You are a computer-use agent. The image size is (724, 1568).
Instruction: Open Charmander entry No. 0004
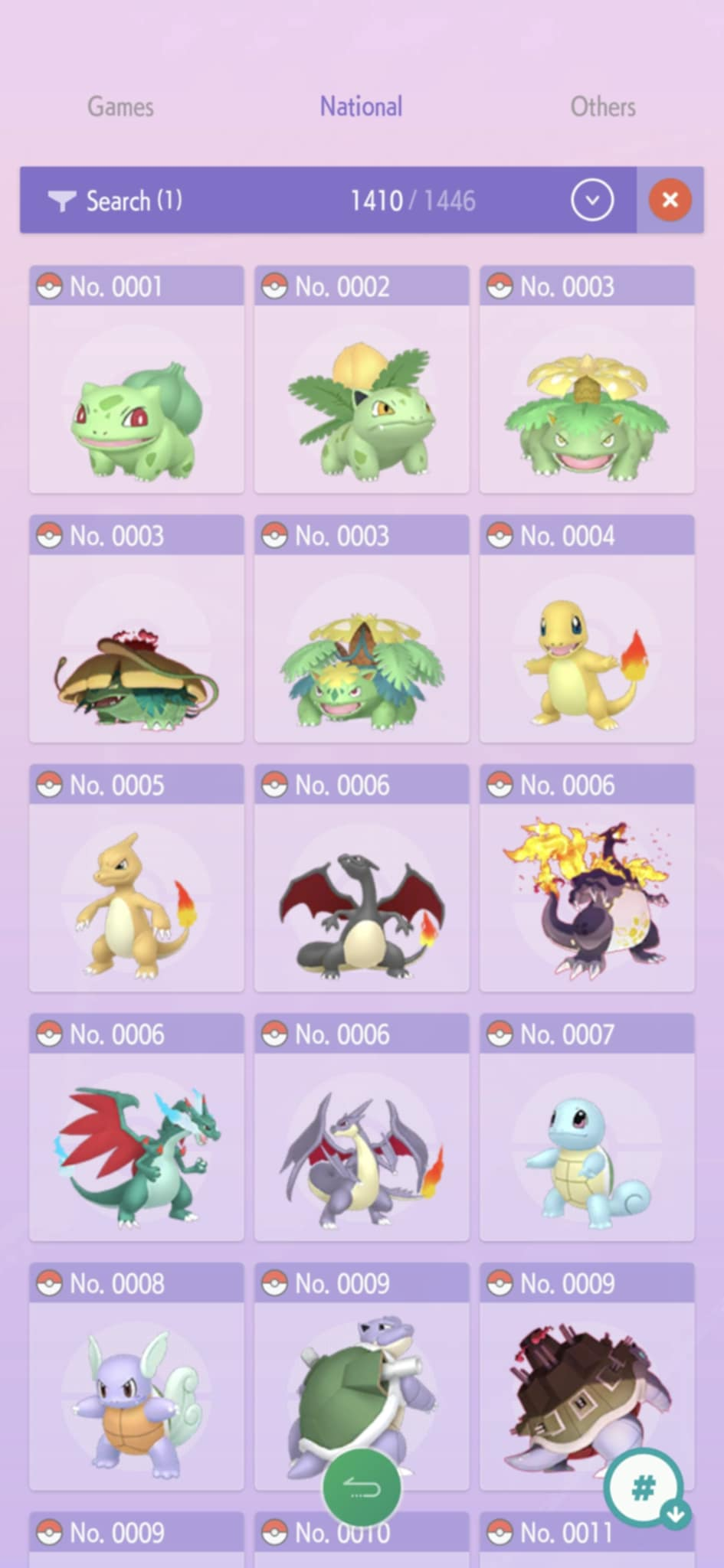587,629
